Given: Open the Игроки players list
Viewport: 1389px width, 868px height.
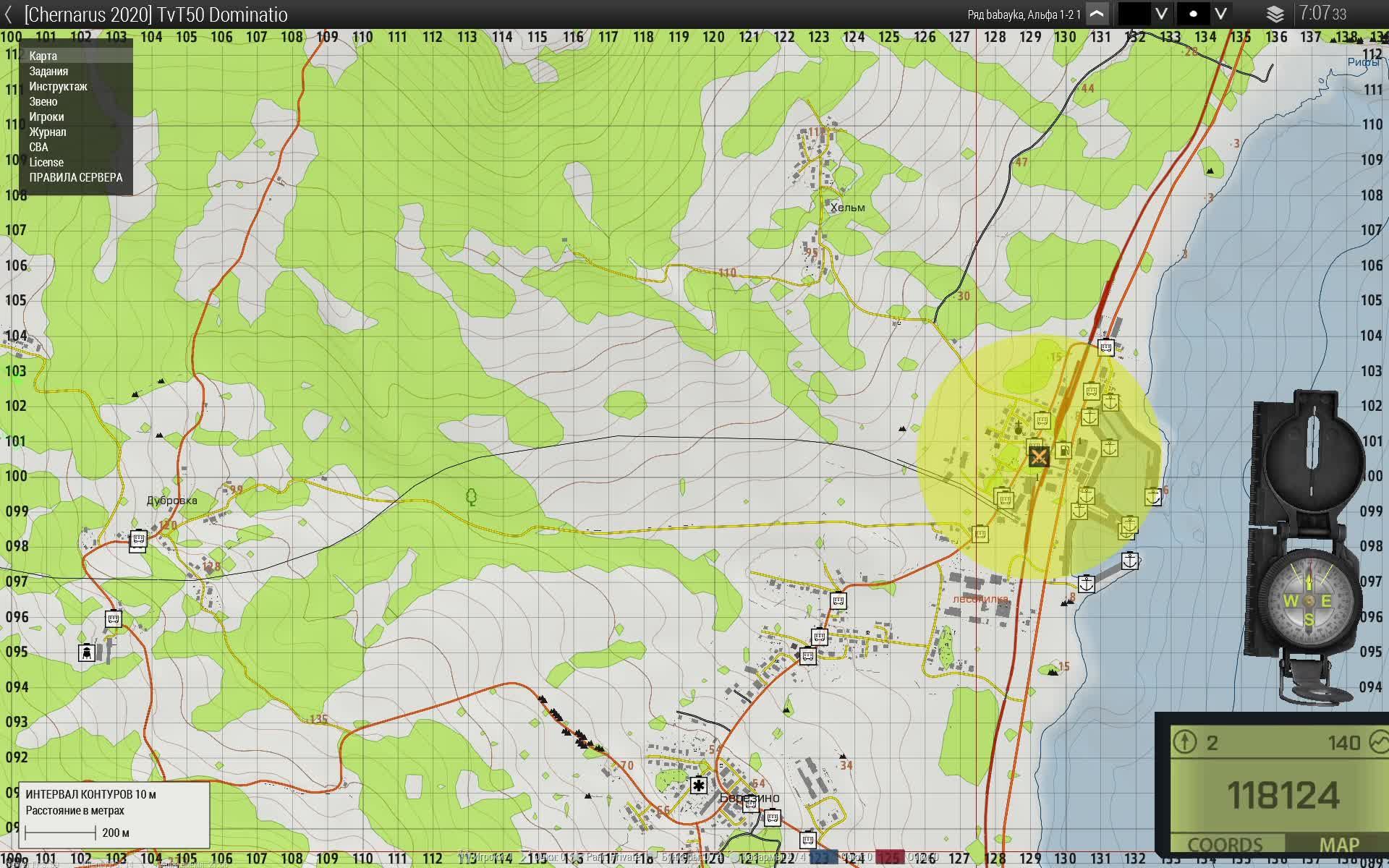Looking at the screenshot, I should click(46, 116).
